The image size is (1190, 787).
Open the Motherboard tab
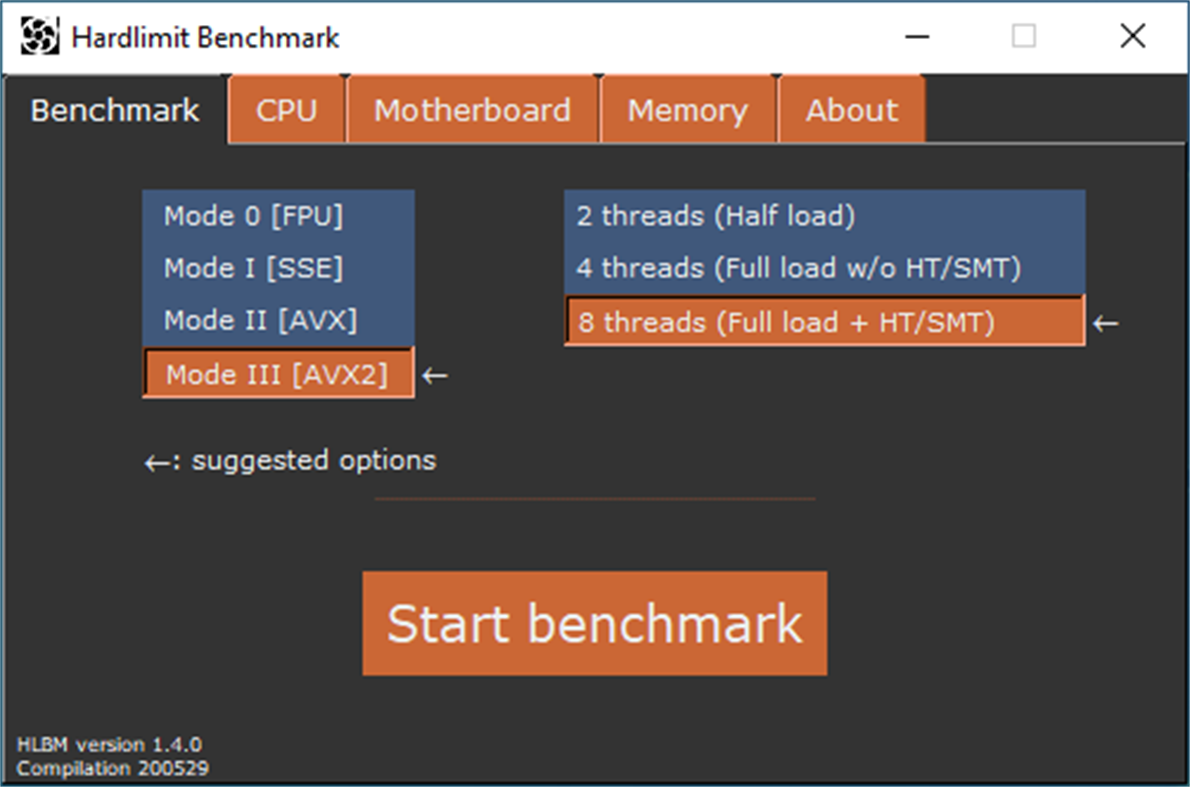[x=472, y=110]
